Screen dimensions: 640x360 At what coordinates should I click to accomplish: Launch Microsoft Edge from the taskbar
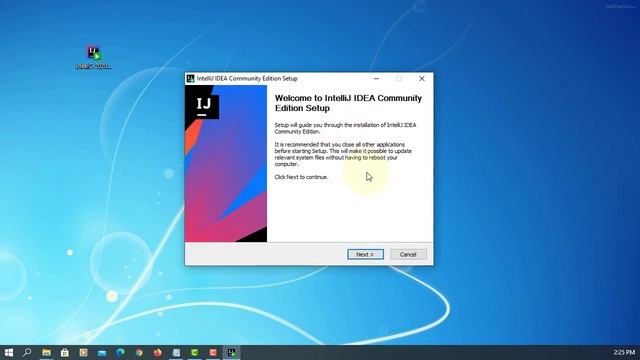pos(120,352)
